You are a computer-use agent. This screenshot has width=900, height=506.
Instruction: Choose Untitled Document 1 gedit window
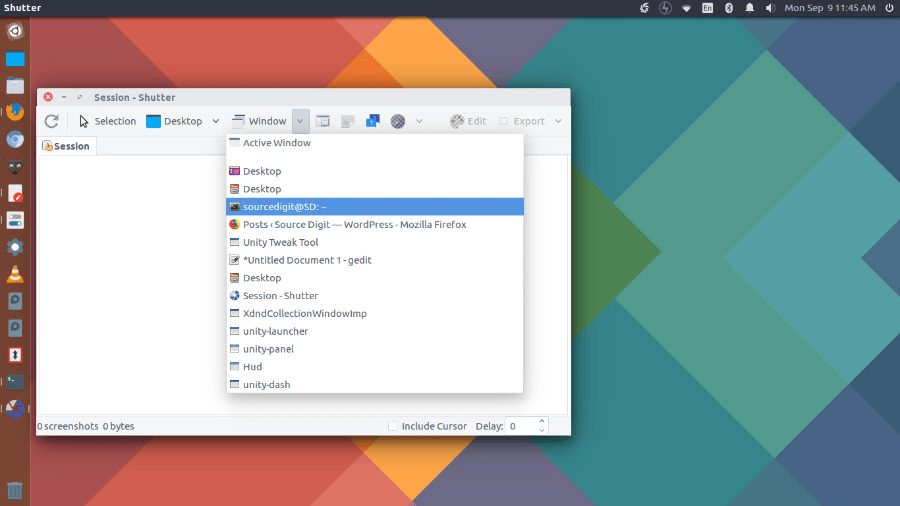click(x=375, y=260)
